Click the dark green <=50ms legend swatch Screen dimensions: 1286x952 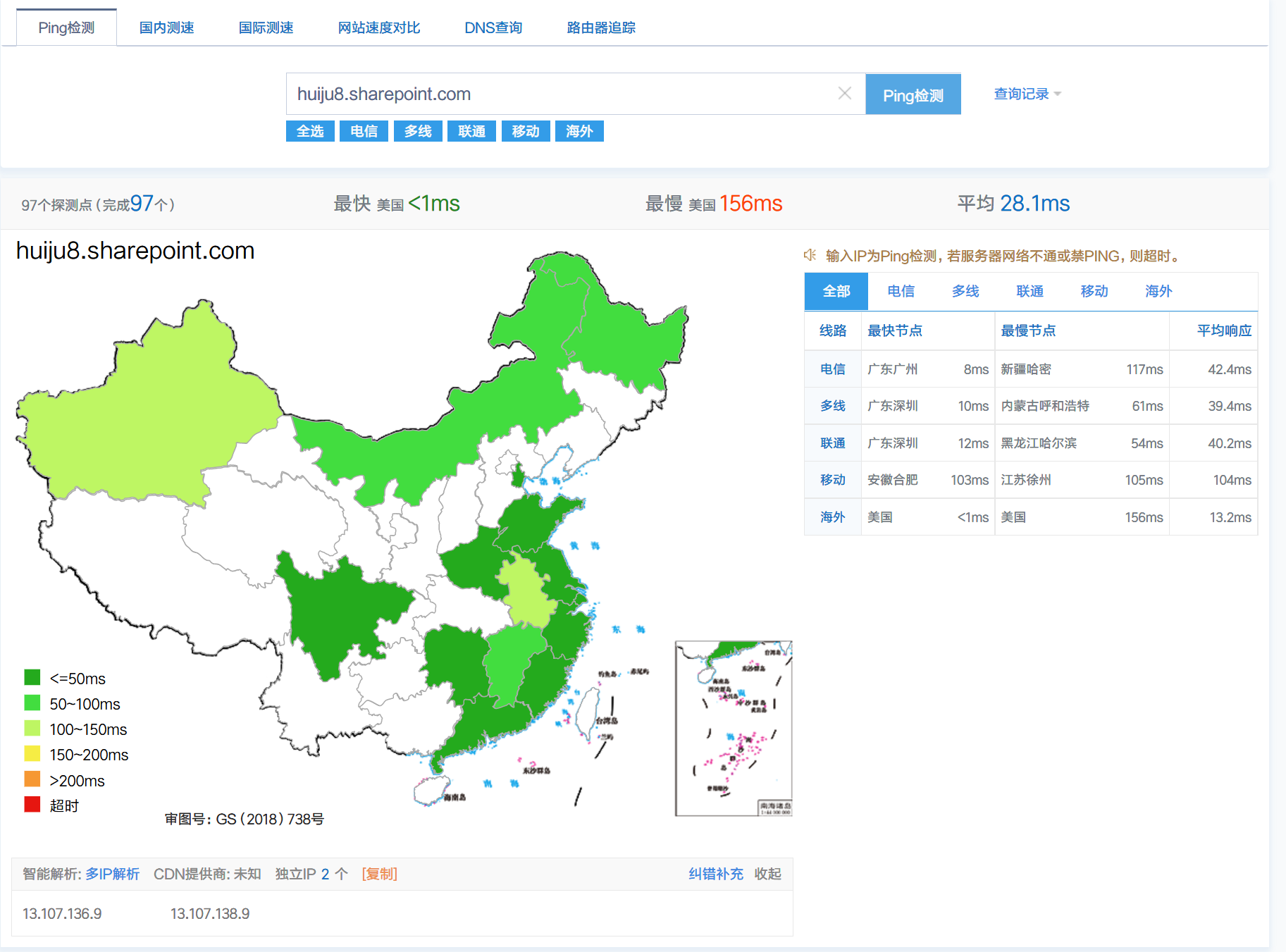[32, 678]
